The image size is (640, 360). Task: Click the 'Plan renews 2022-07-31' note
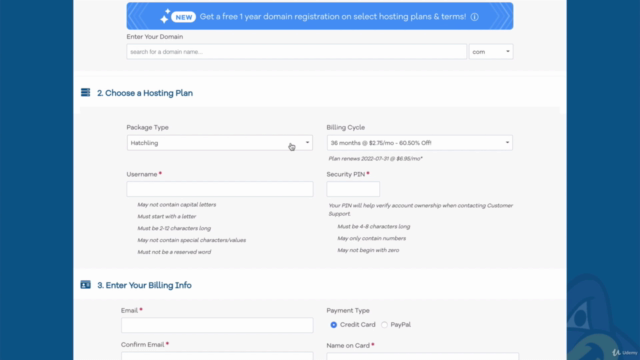click(x=376, y=158)
